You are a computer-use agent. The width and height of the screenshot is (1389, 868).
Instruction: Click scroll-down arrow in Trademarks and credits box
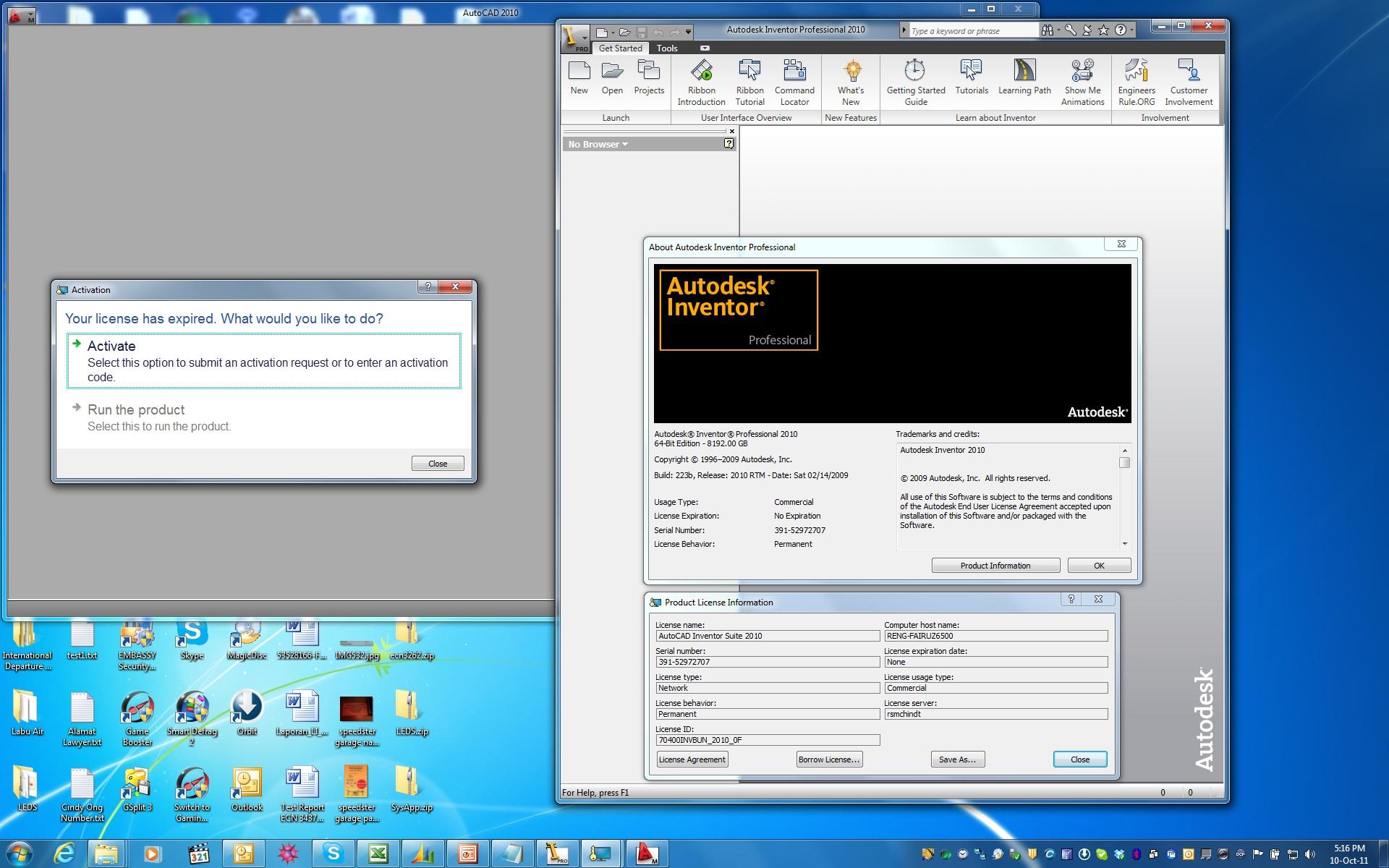1124,544
